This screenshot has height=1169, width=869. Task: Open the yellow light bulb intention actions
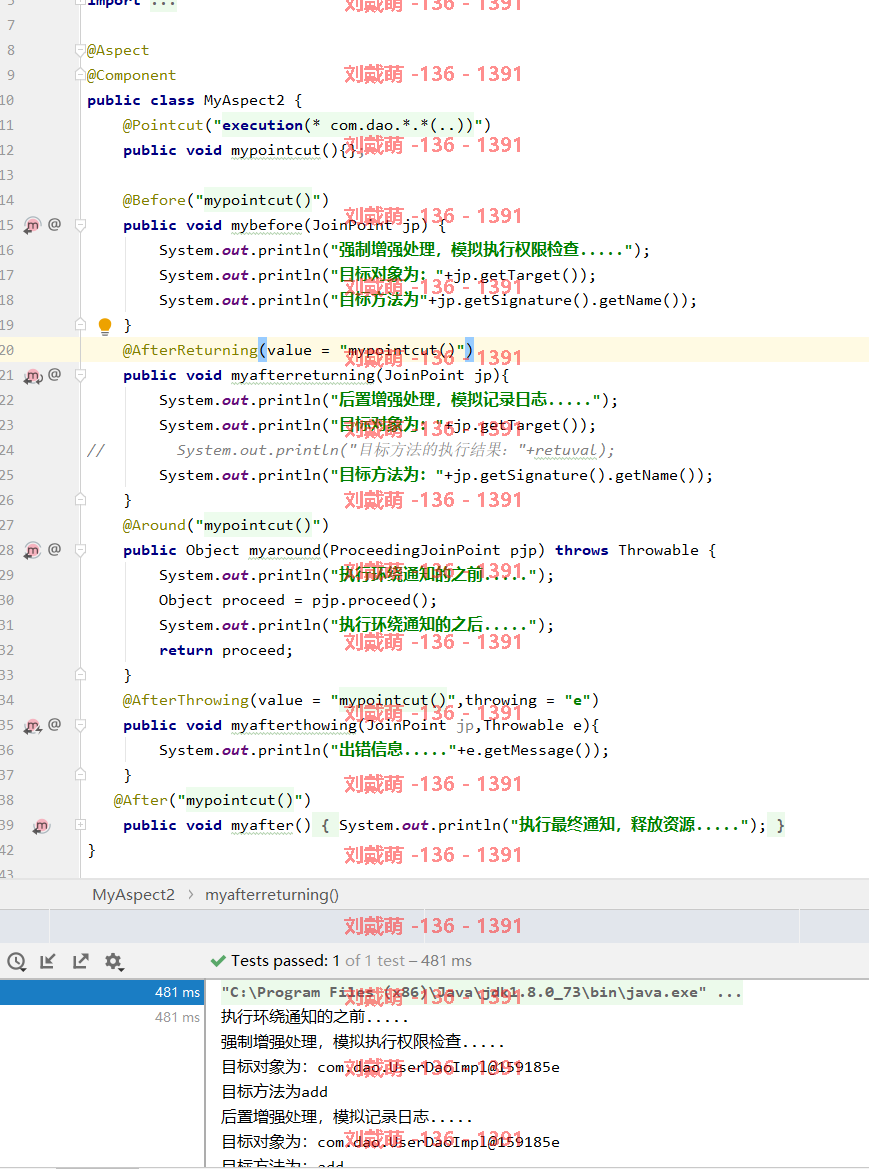[105, 325]
